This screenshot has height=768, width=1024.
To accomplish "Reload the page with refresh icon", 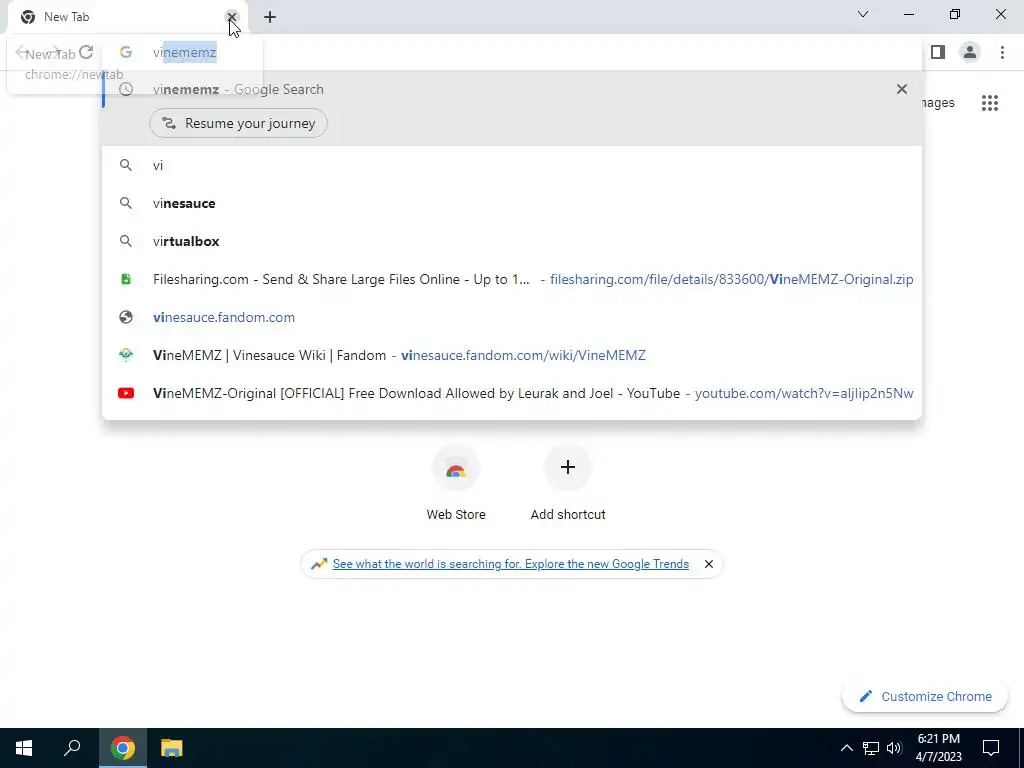I will point(86,52).
